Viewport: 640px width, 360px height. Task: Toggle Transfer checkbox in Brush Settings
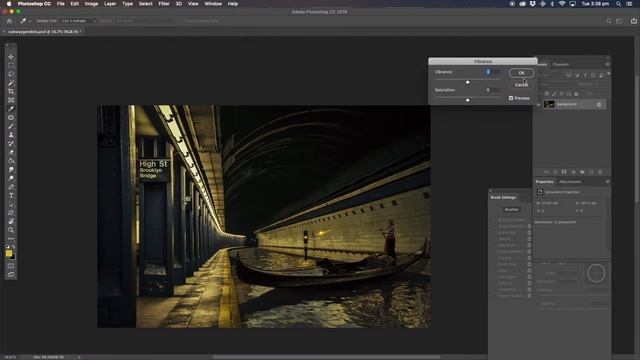point(529,258)
